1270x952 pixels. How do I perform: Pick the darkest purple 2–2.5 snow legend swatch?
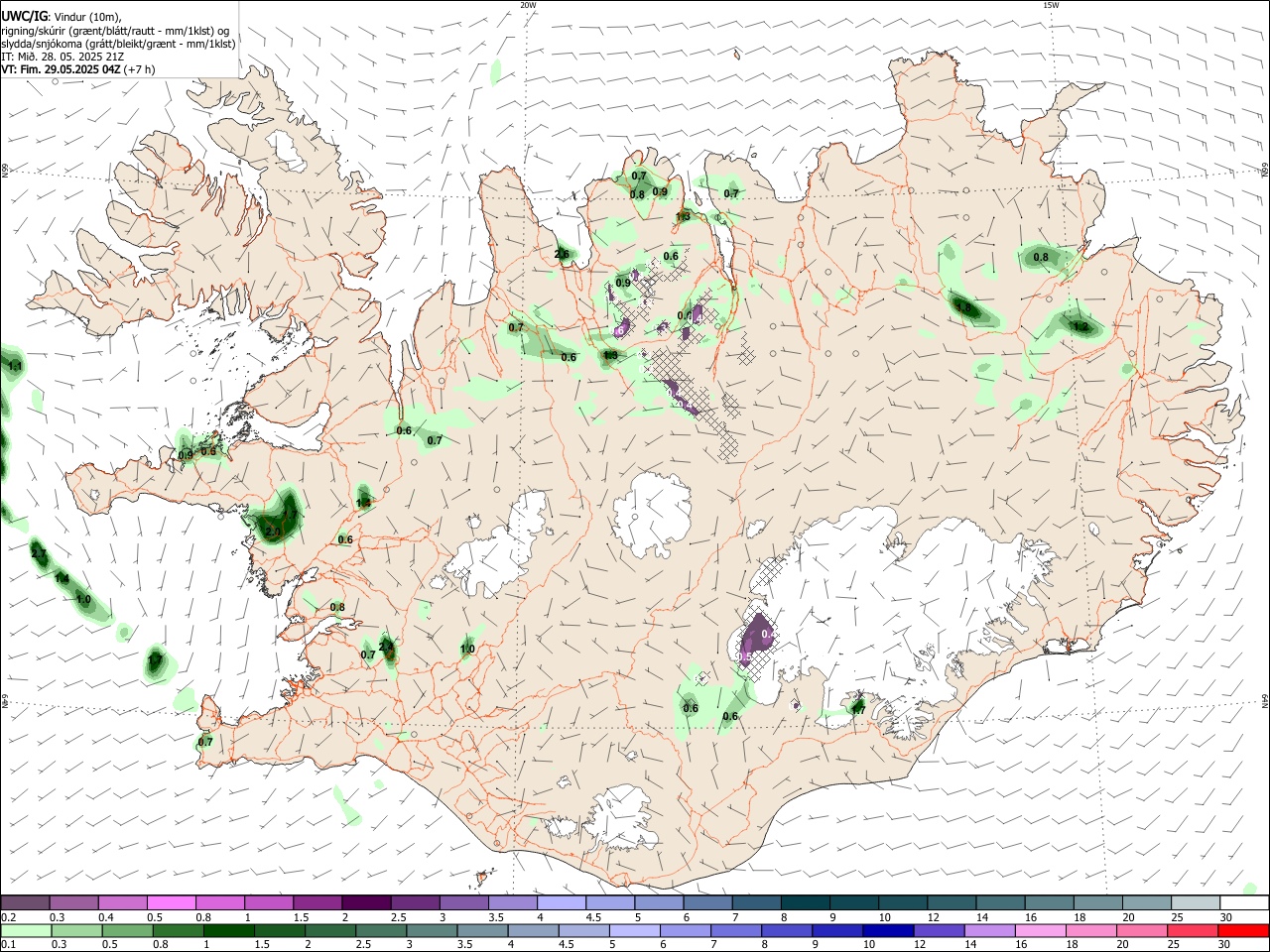point(366,902)
